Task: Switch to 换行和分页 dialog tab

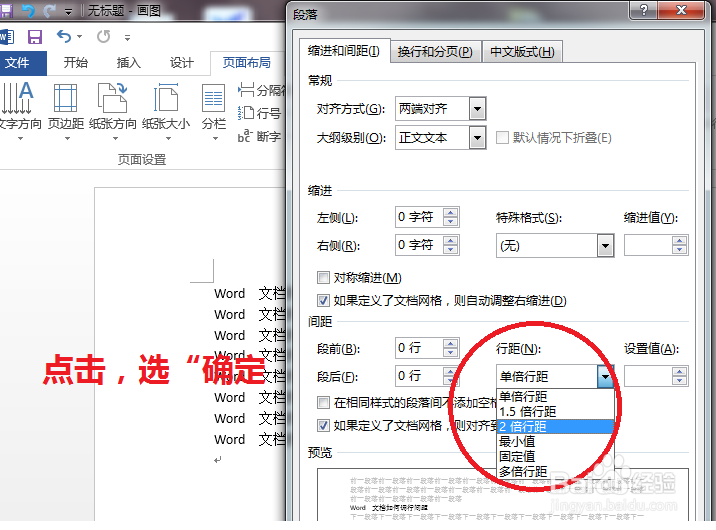Action: tap(435, 52)
